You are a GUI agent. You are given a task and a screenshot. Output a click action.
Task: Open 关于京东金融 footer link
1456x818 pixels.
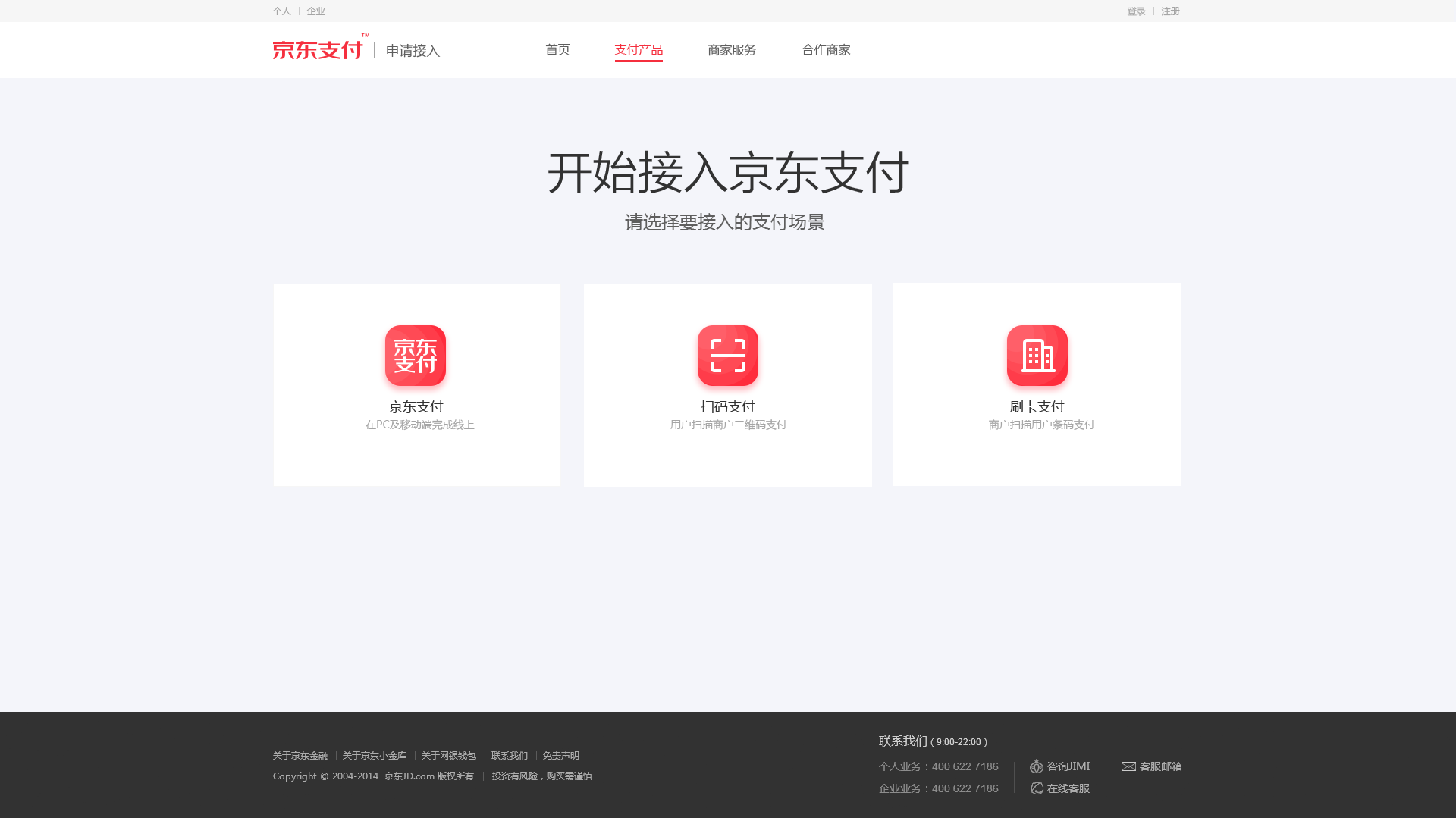pos(300,756)
